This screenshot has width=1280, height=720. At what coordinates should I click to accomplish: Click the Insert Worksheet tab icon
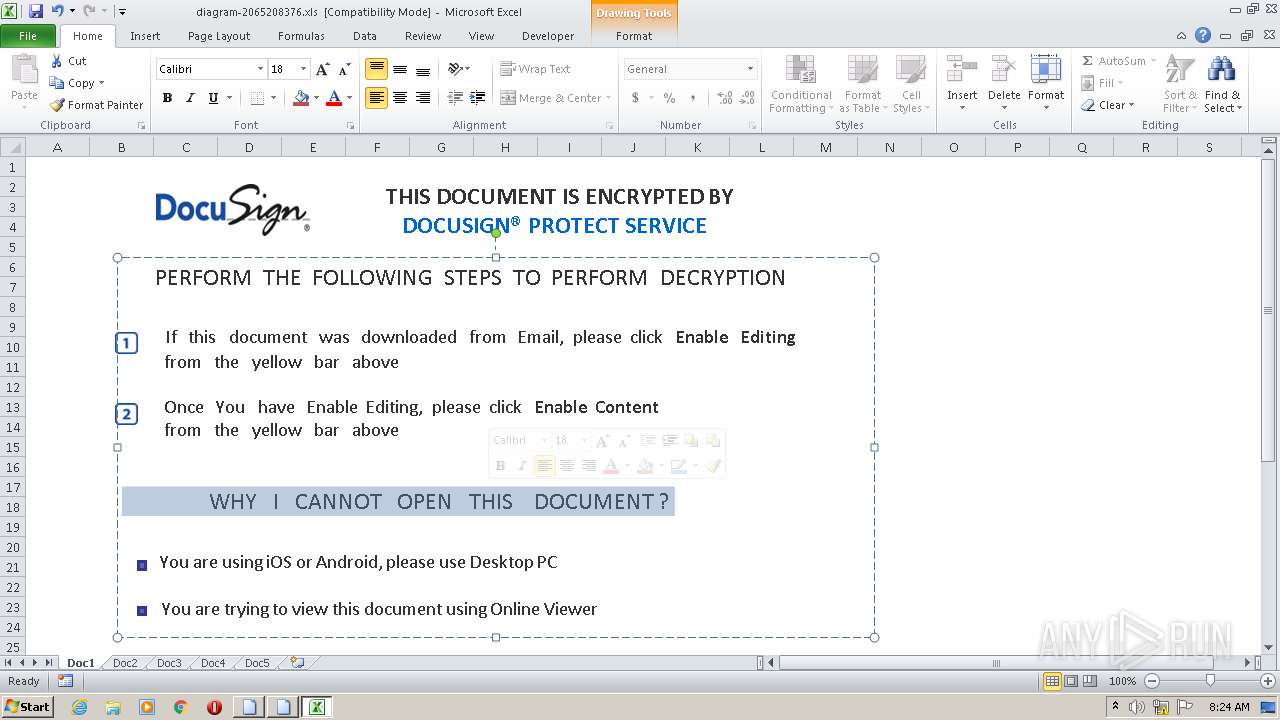(x=297, y=662)
